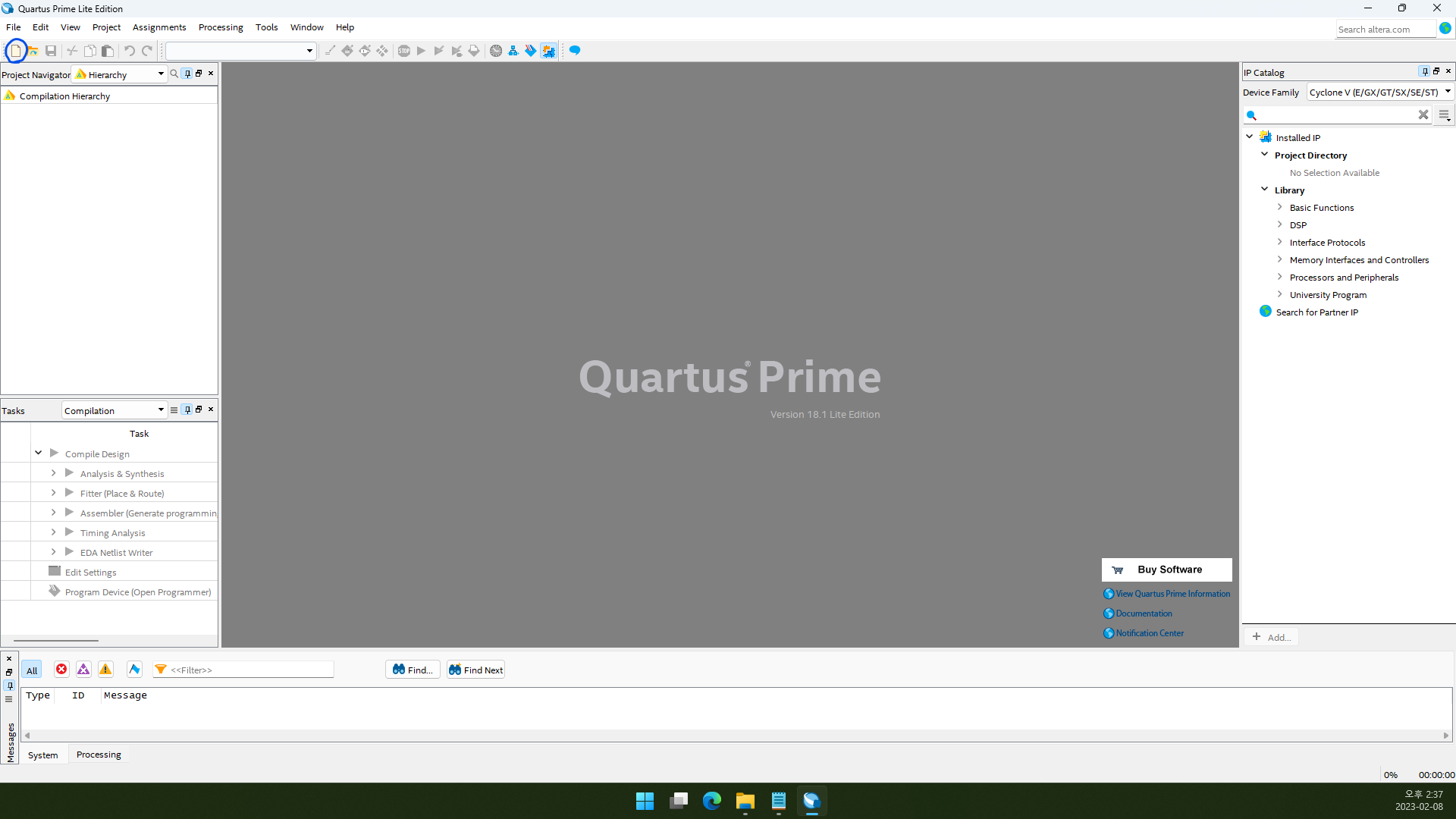This screenshot has height=819, width=1456.
Task: Toggle the error messages filter
Action: coord(61,670)
